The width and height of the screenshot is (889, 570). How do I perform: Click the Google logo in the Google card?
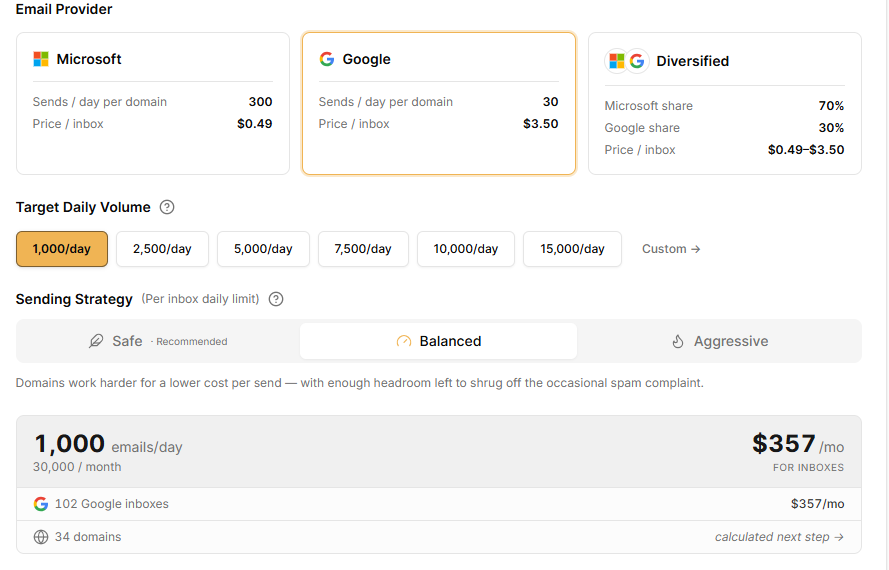pos(327,59)
